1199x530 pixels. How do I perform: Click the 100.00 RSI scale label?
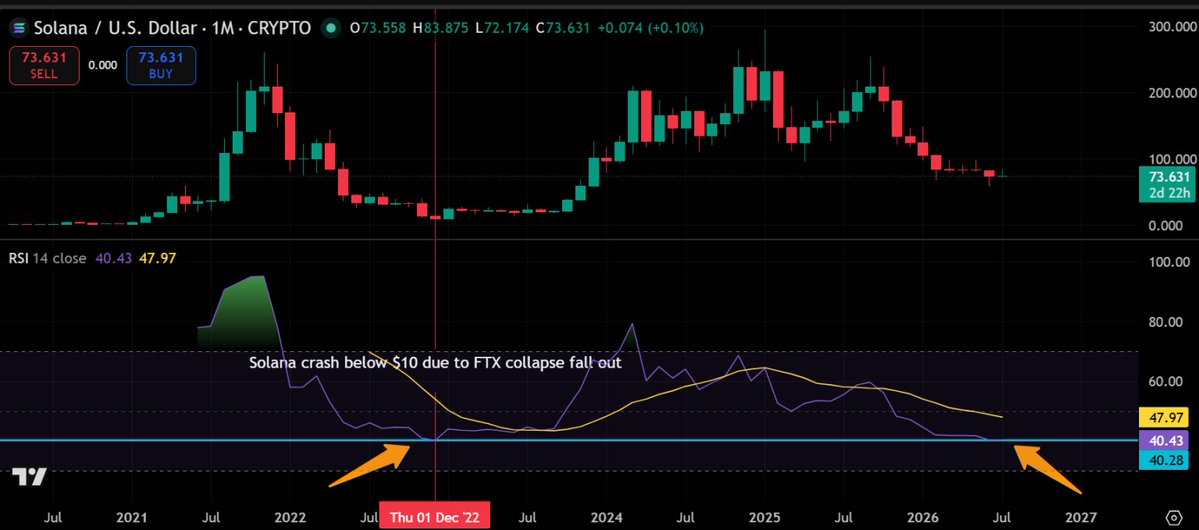click(1168, 262)
